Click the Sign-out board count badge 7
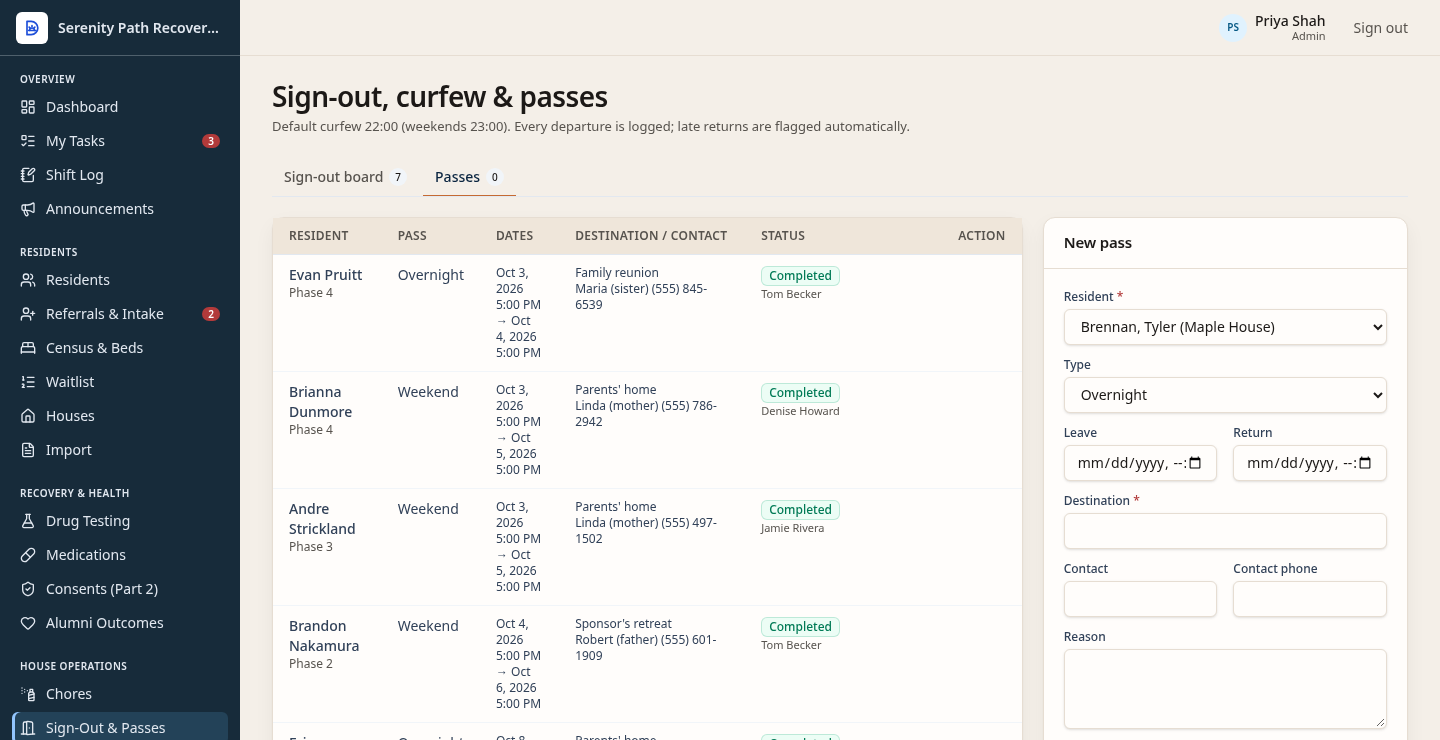Viewport: 1440px width, 740px height. tap(397, 177)
